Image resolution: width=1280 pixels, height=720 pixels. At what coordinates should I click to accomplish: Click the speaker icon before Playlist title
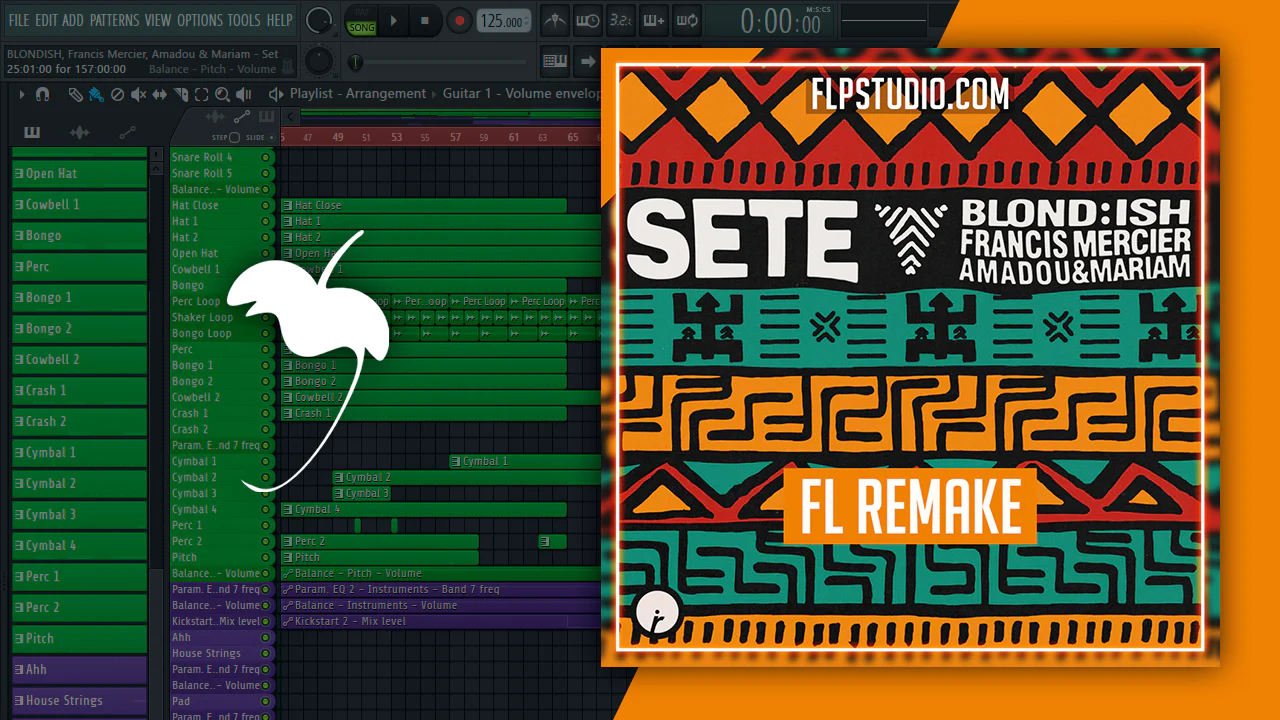coord(276,94)
